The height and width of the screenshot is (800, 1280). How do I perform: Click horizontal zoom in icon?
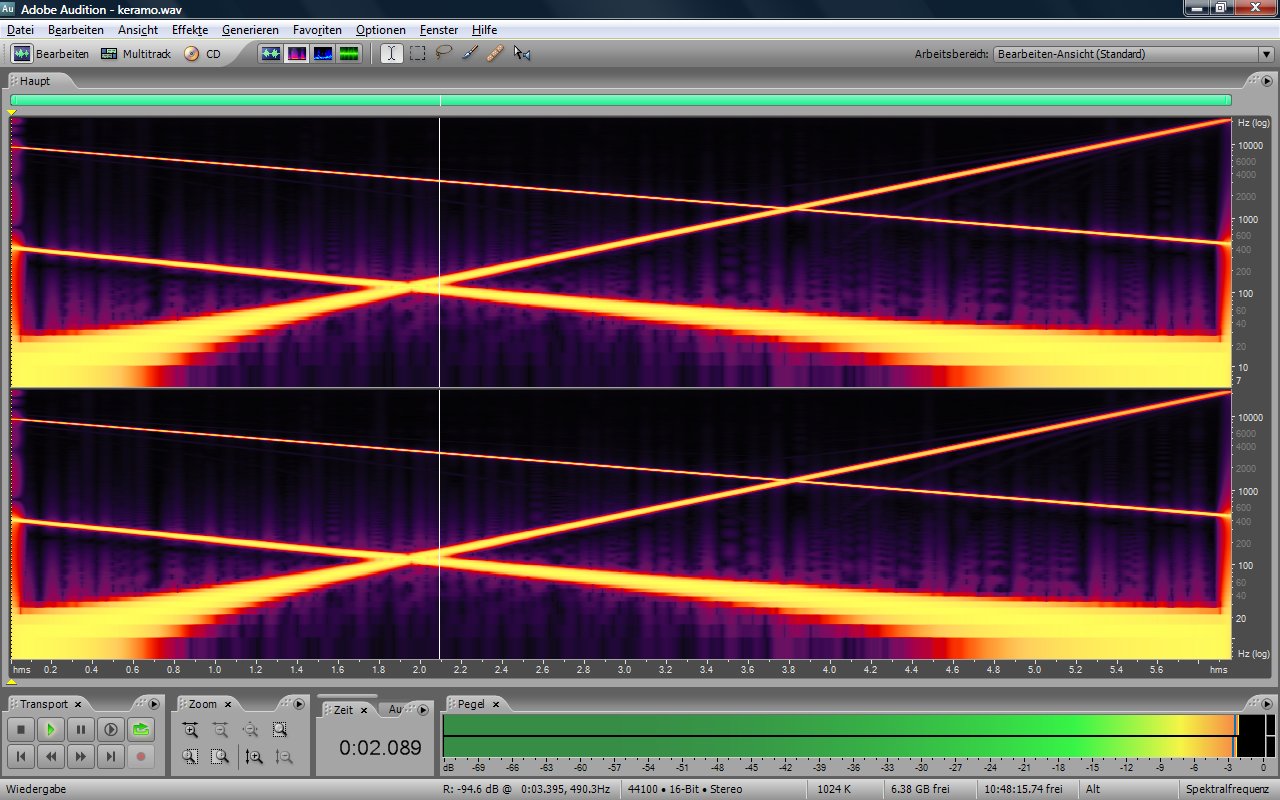coord(191,730)
